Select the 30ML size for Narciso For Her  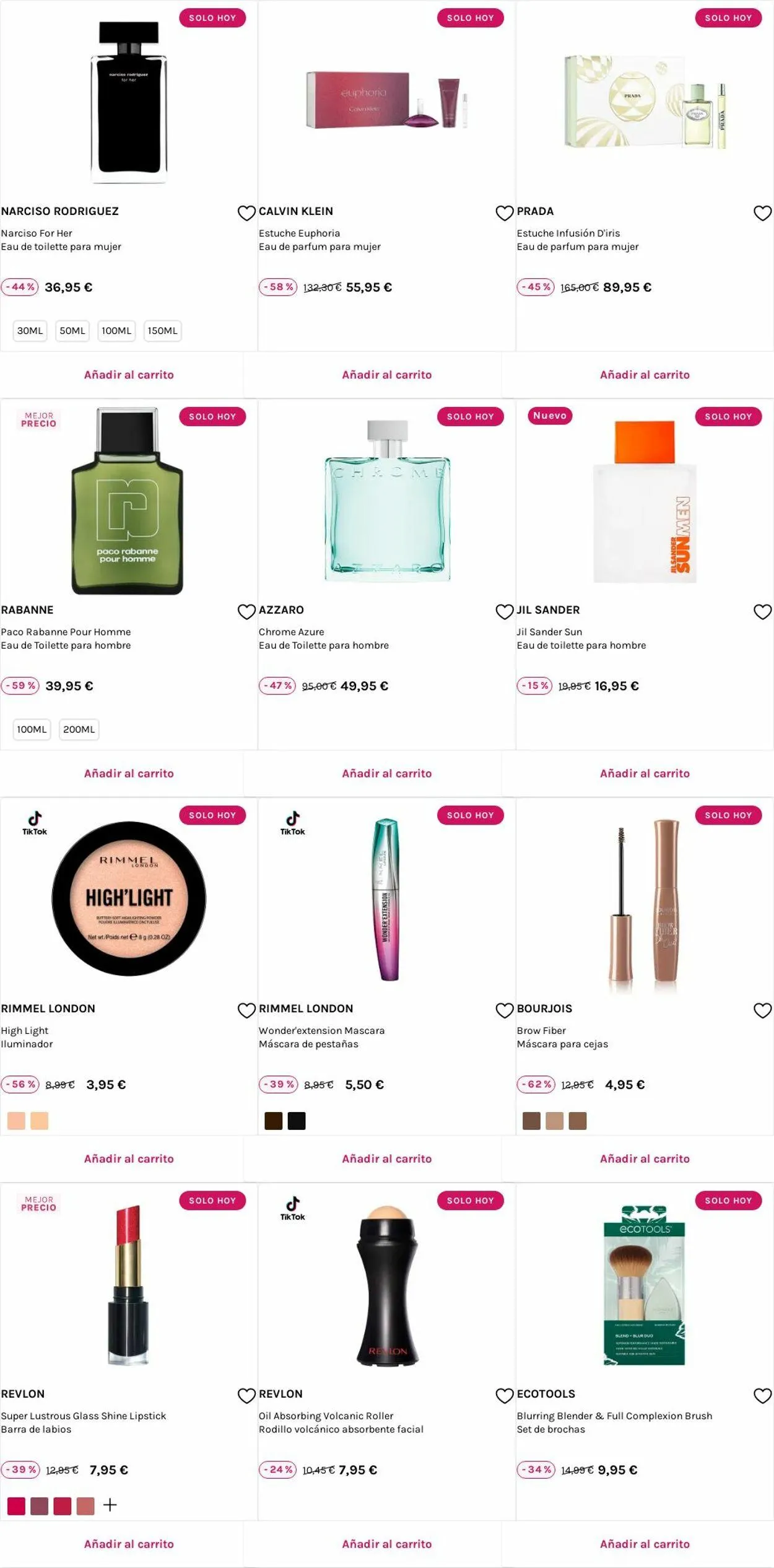30,331
